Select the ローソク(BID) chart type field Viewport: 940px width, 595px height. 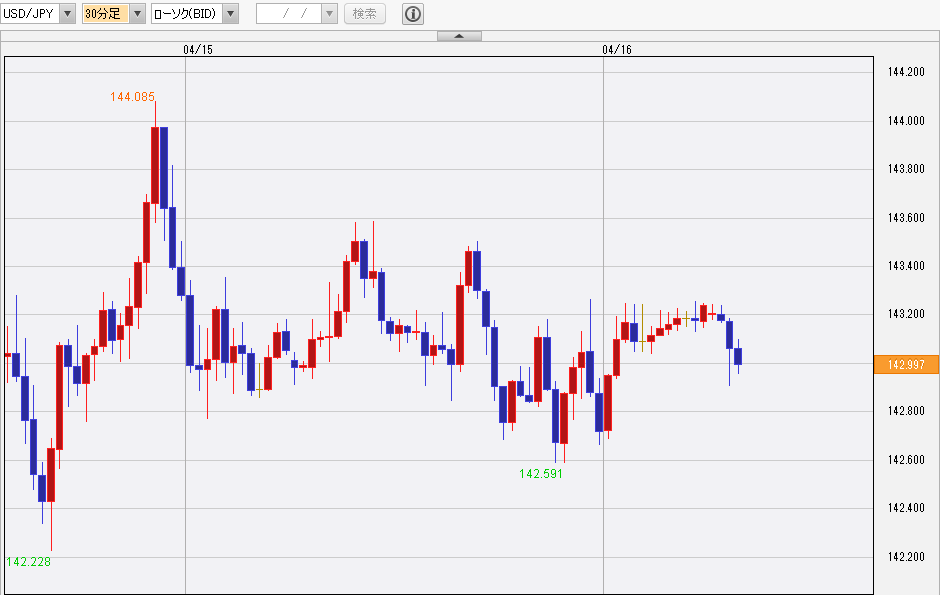click(x=187, y=14)
